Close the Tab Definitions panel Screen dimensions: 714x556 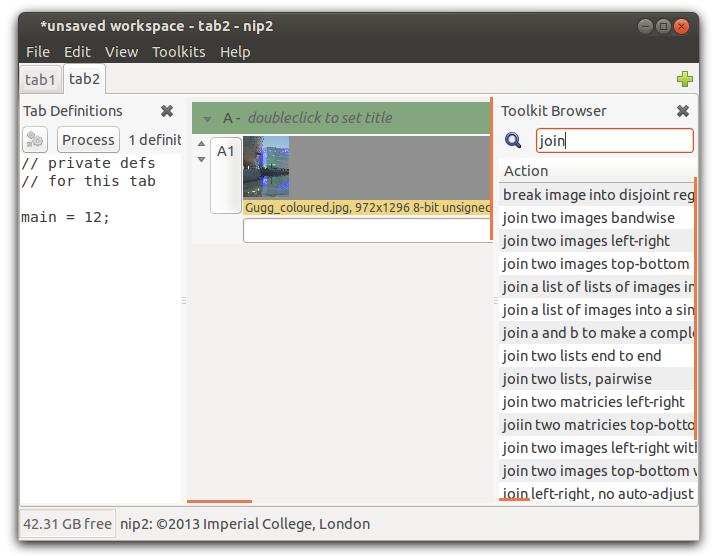[x=167, y=111]
